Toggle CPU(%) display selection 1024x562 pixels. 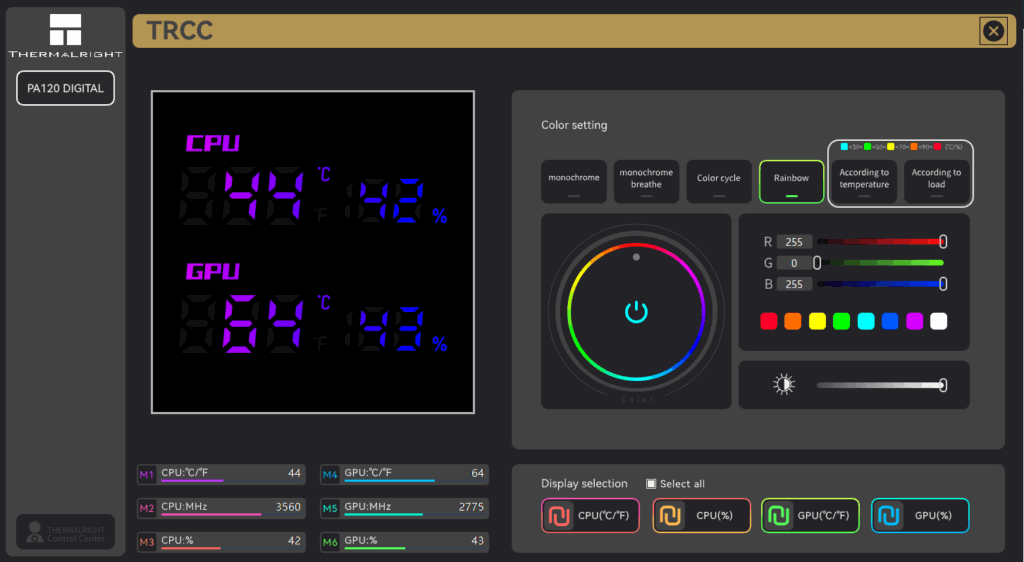701,515
